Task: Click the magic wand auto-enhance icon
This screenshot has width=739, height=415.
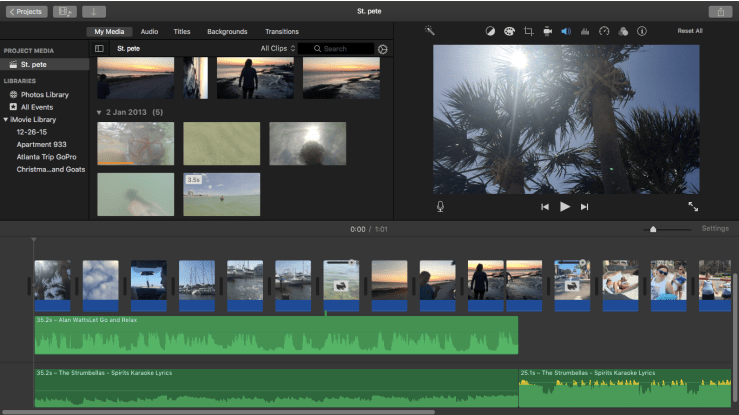Action: (x=430, y=31)
